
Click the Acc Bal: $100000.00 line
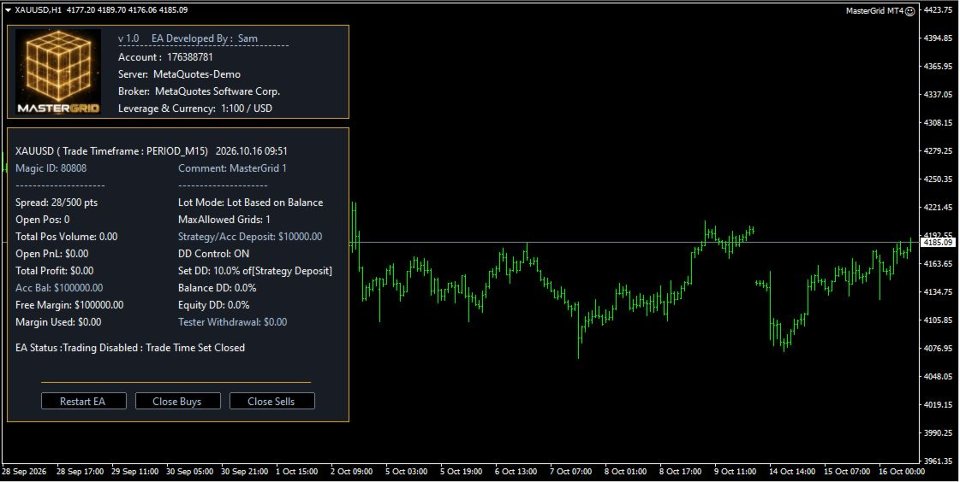click(x=59, y=288)
